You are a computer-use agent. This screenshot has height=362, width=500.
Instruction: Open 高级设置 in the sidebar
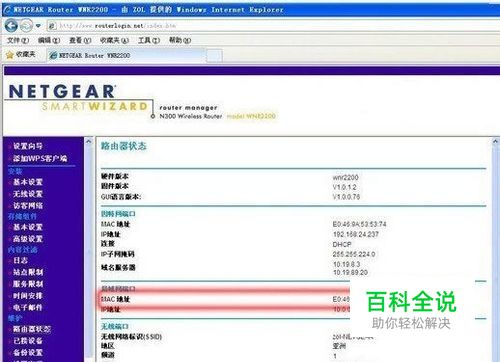(x=28, y=239)
